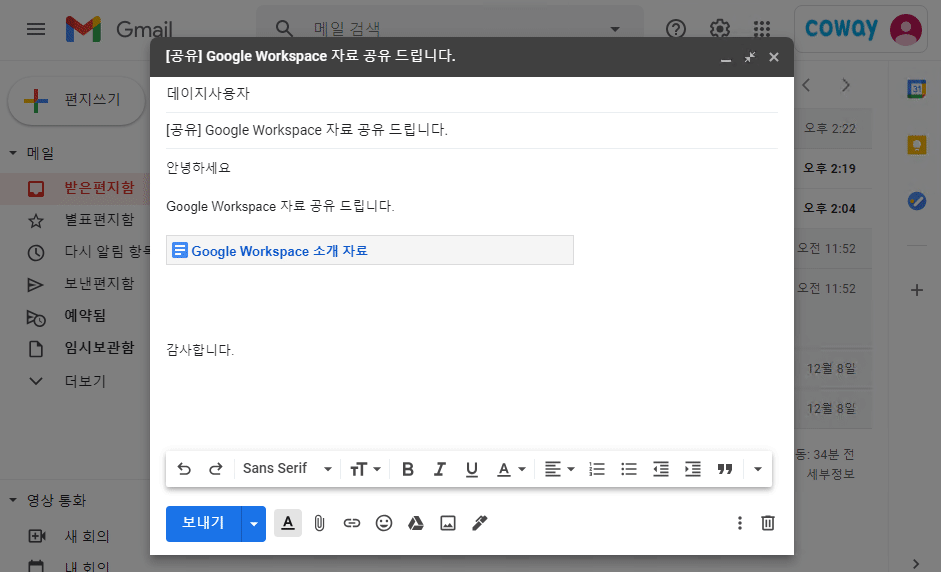Open Gmail settings gear
Viewport: 941px width, 572px height.
pyautogui.click(x=720, y=29)
